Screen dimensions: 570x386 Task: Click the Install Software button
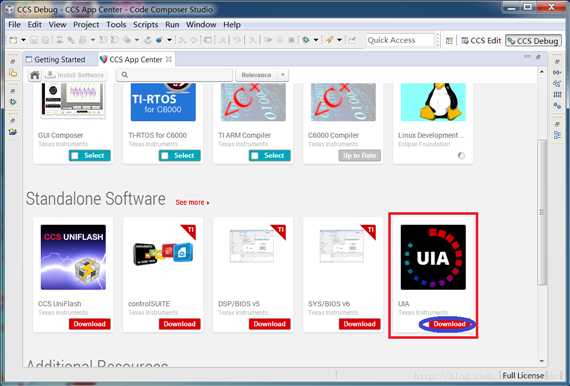[x=75, y=75]
